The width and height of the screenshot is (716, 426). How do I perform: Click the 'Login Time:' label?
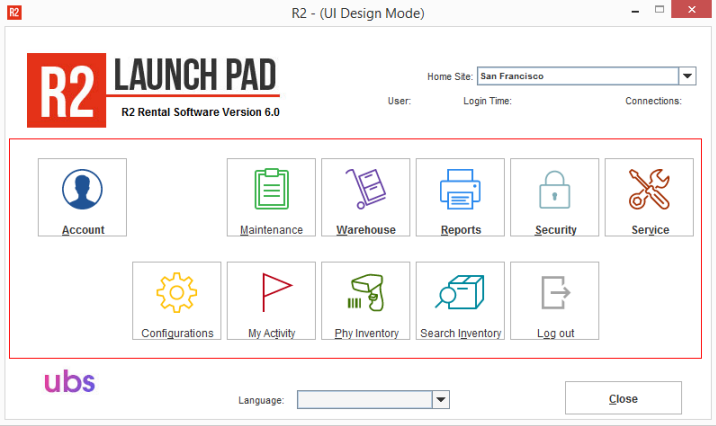tap(487, 101)
